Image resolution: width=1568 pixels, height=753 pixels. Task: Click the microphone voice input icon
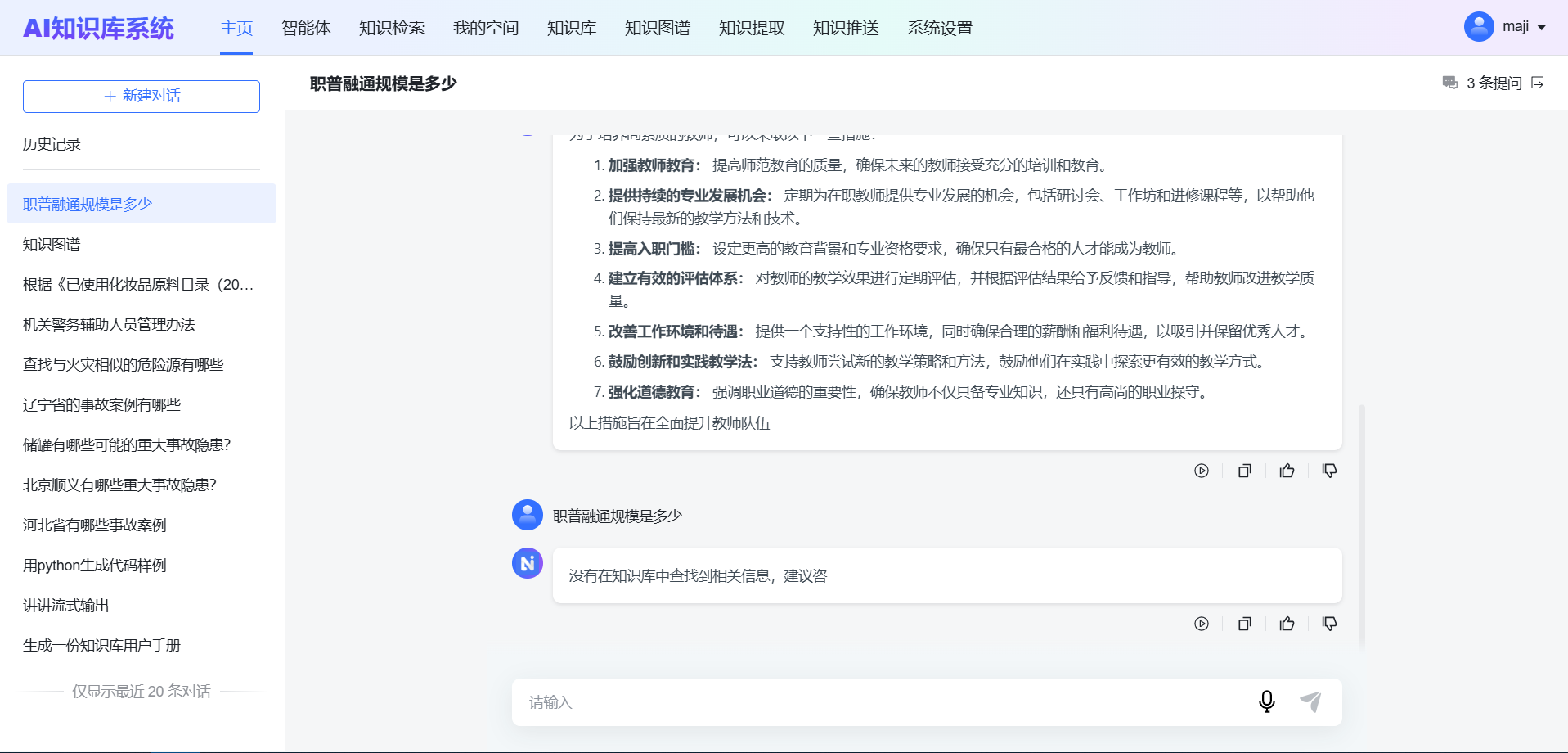[1266, 701]
